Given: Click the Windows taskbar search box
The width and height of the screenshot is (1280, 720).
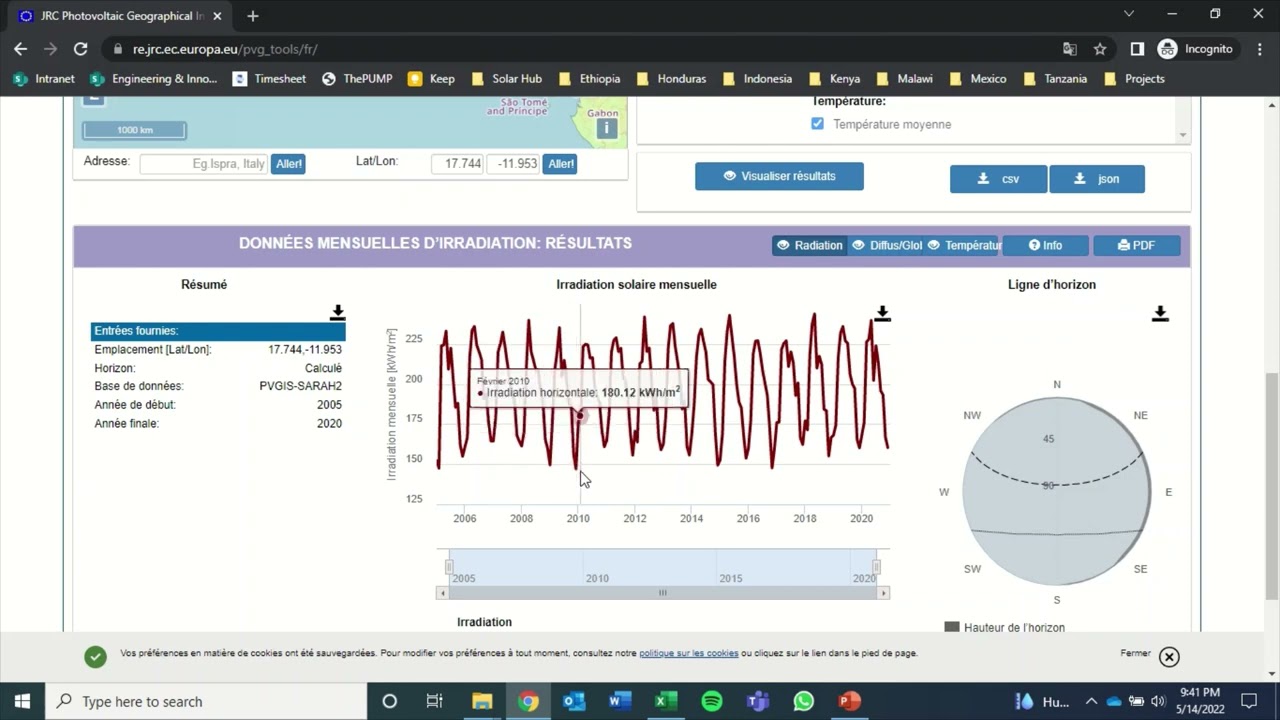Looking at the screenshot, I should (x=207, y=701).
